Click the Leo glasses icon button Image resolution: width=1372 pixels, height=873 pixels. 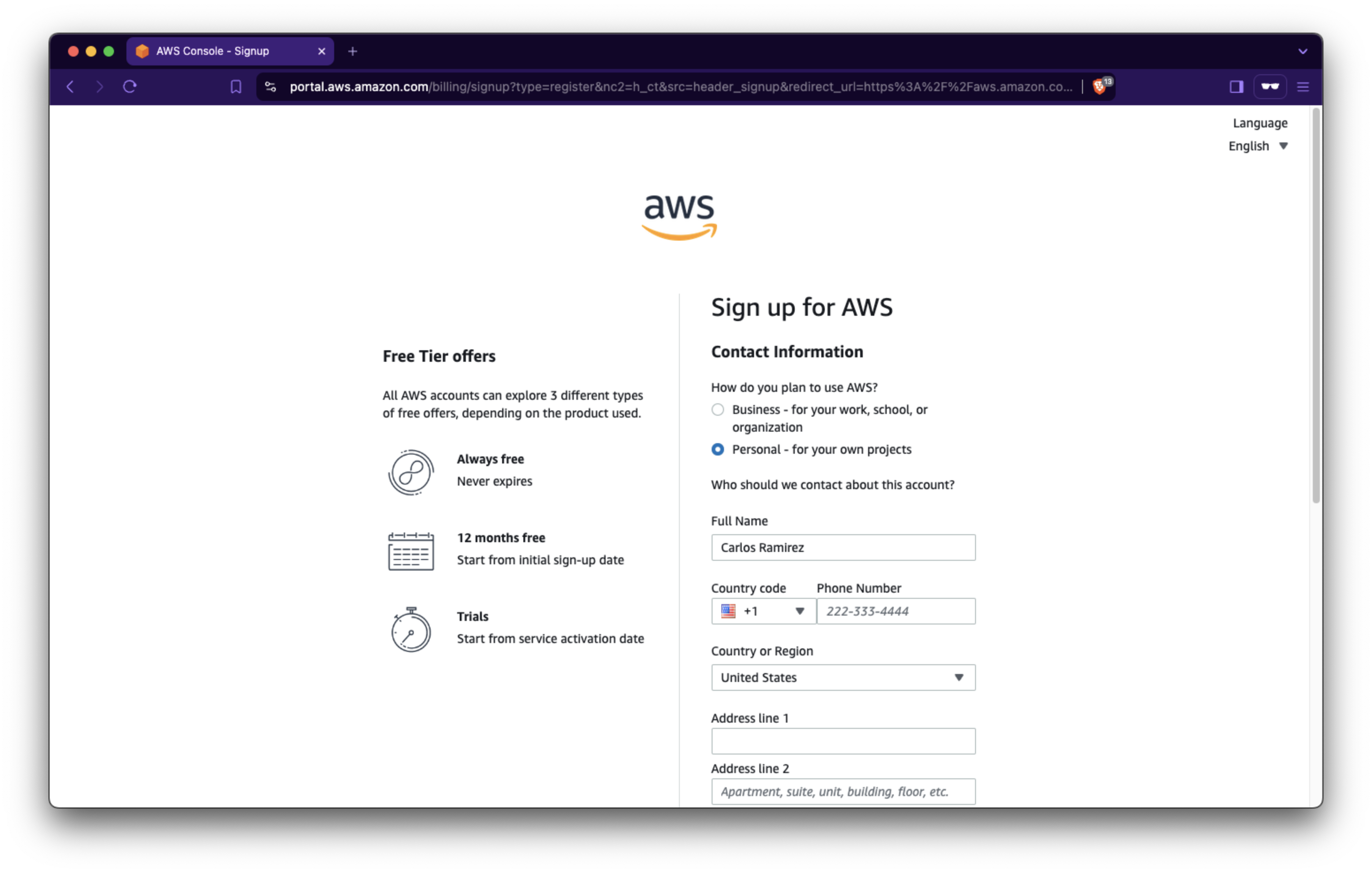pos(1269,87)
